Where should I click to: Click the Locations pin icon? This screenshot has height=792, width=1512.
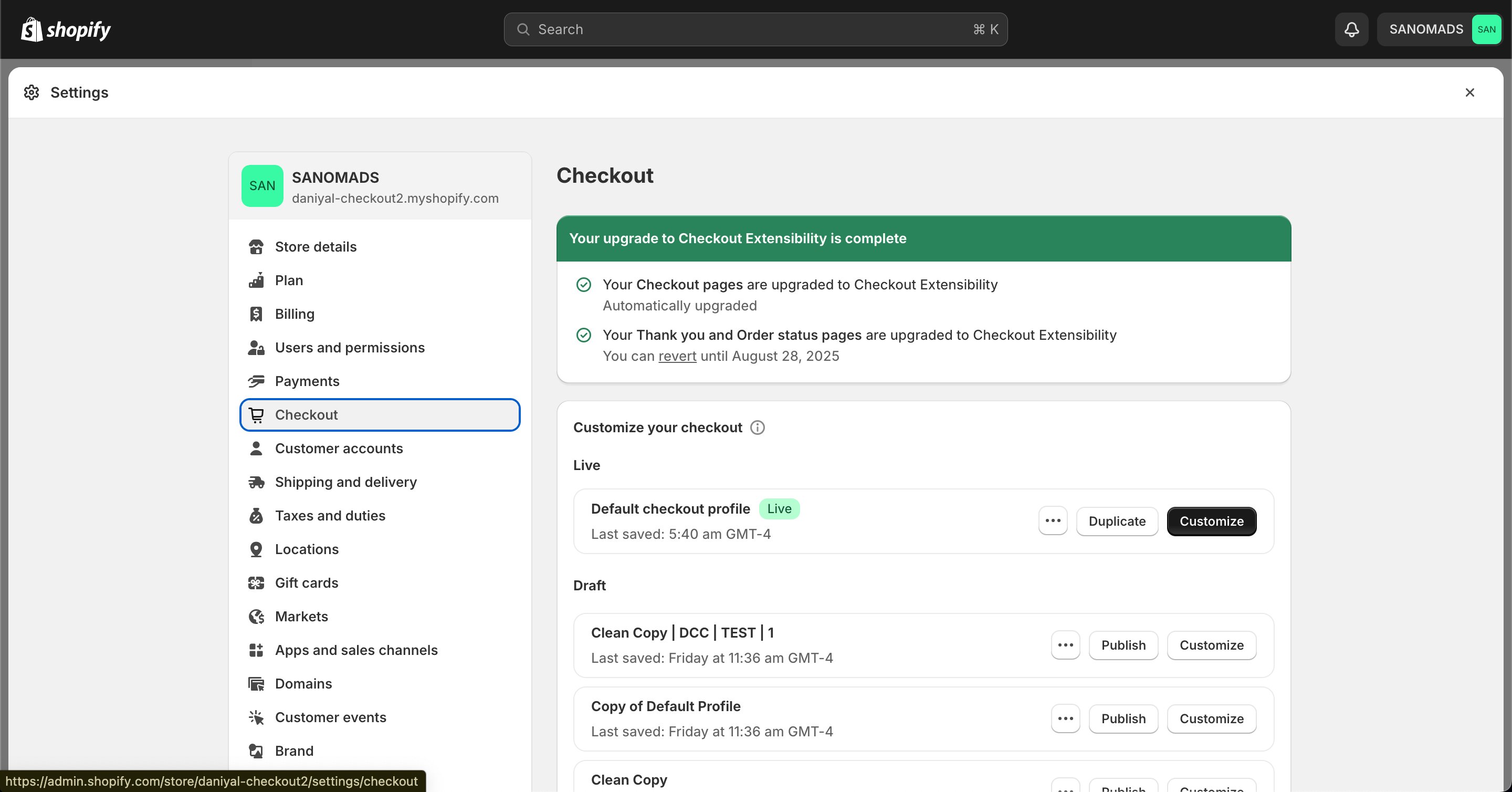tap(256, 549)
